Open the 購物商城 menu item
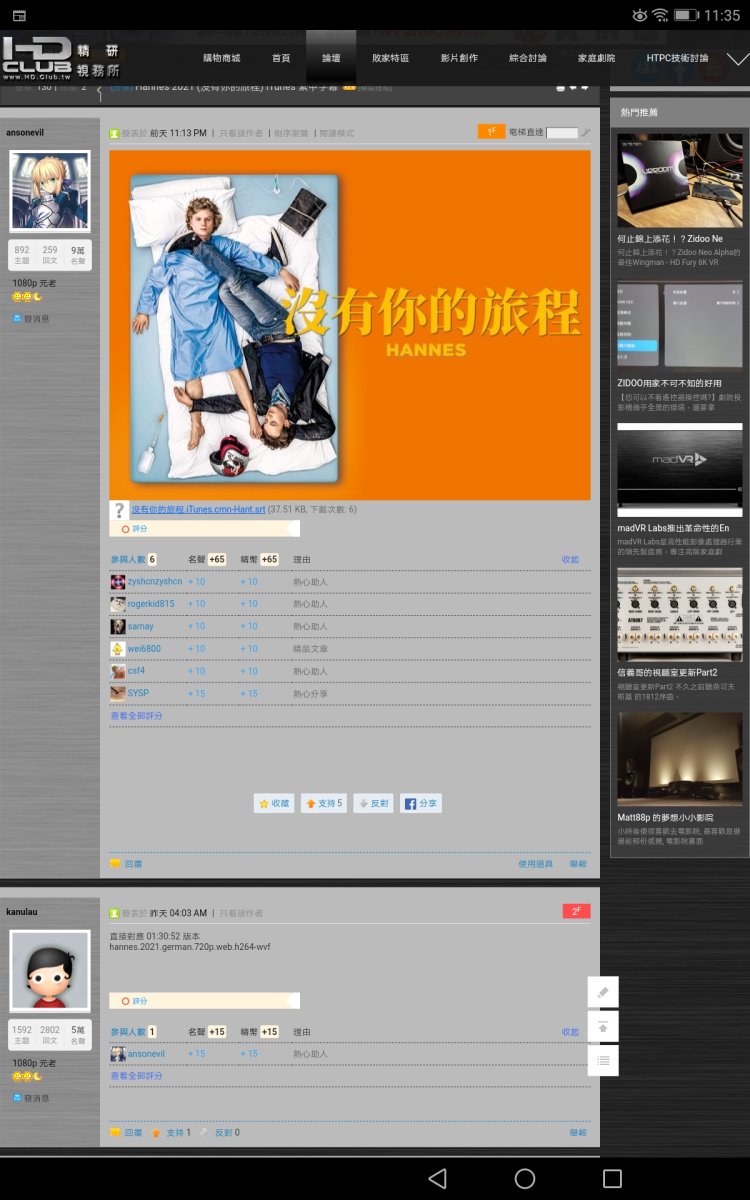The image size is (750, 1200). (222, 58)
